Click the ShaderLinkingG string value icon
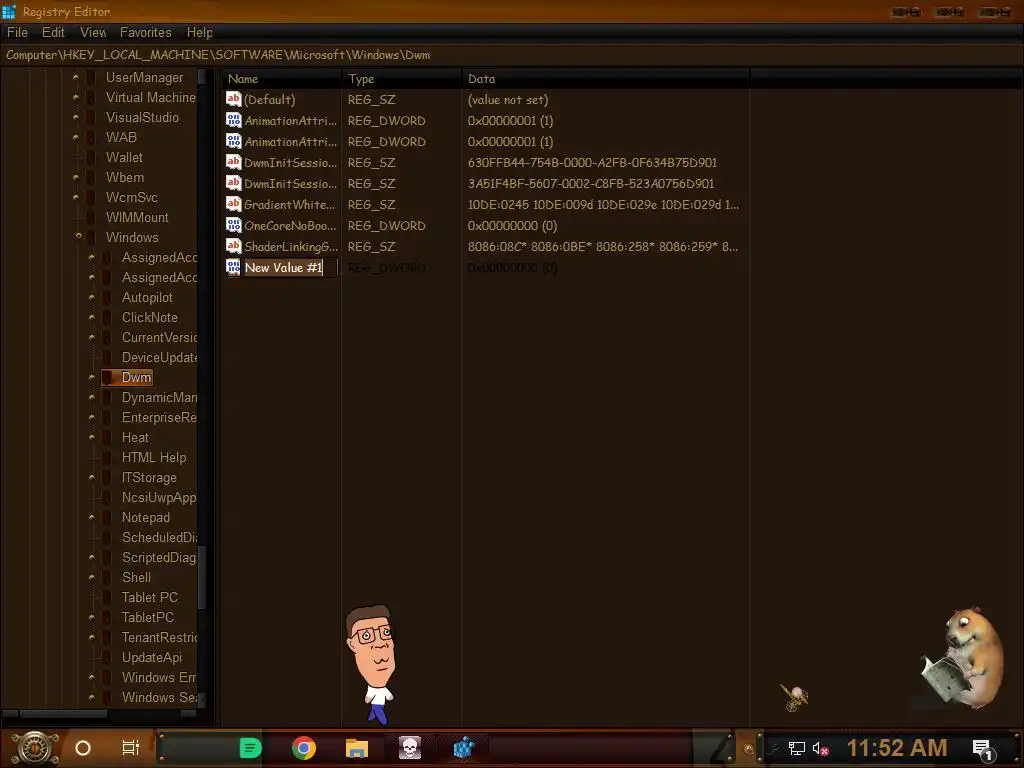The width and height of the screenshot is (1024, 768). pyautogui.click(x=234, y=246)
